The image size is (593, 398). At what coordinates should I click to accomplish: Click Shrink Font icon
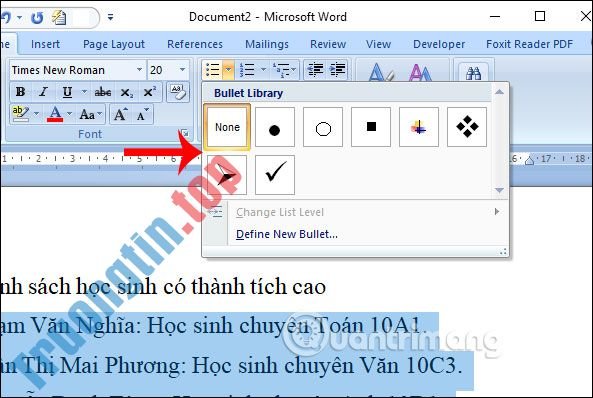[142, 114]
